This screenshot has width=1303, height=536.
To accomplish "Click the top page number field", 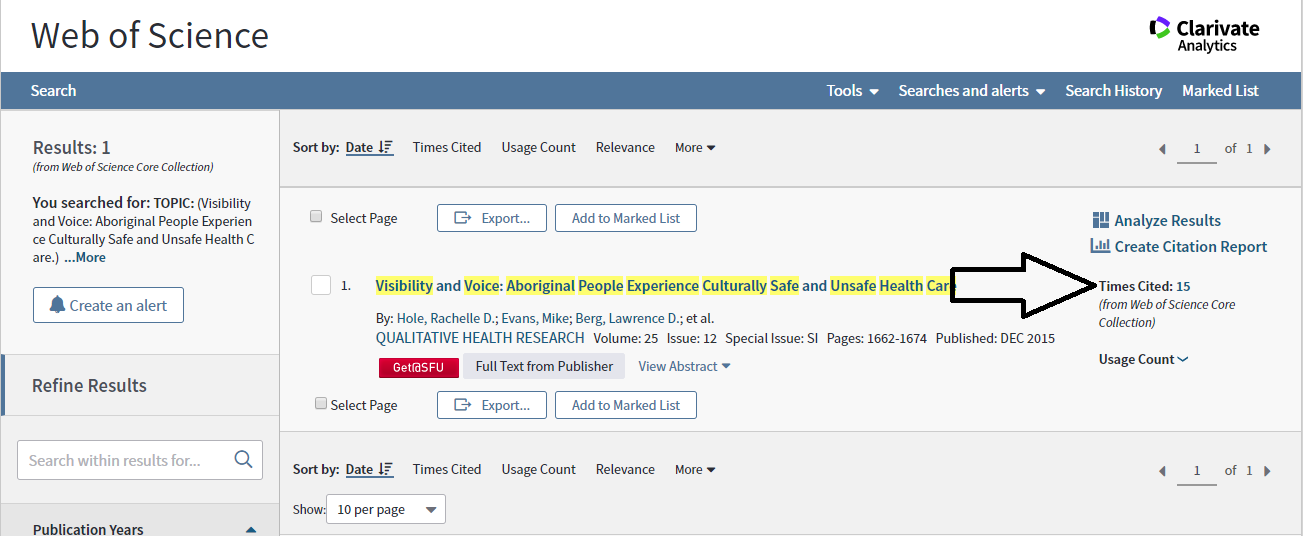I will (1197, 149).
